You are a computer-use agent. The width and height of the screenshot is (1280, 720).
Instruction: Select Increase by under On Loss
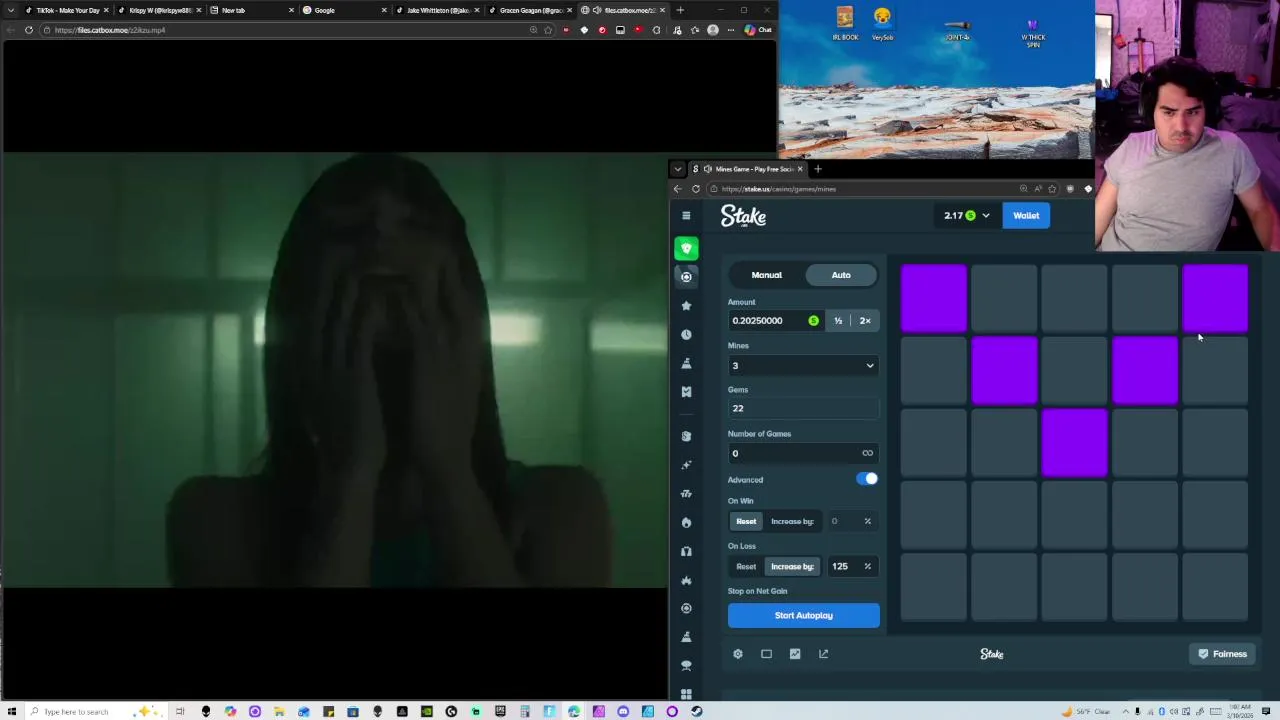pos(792,566)
